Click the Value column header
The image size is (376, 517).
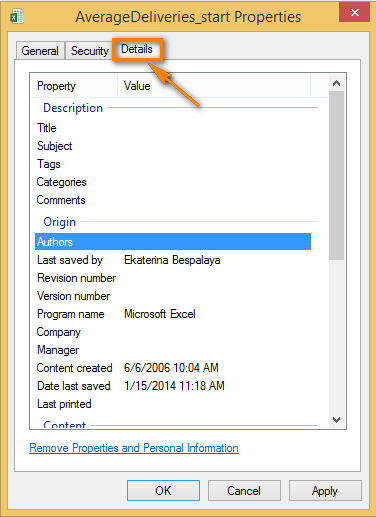point(214,86)
